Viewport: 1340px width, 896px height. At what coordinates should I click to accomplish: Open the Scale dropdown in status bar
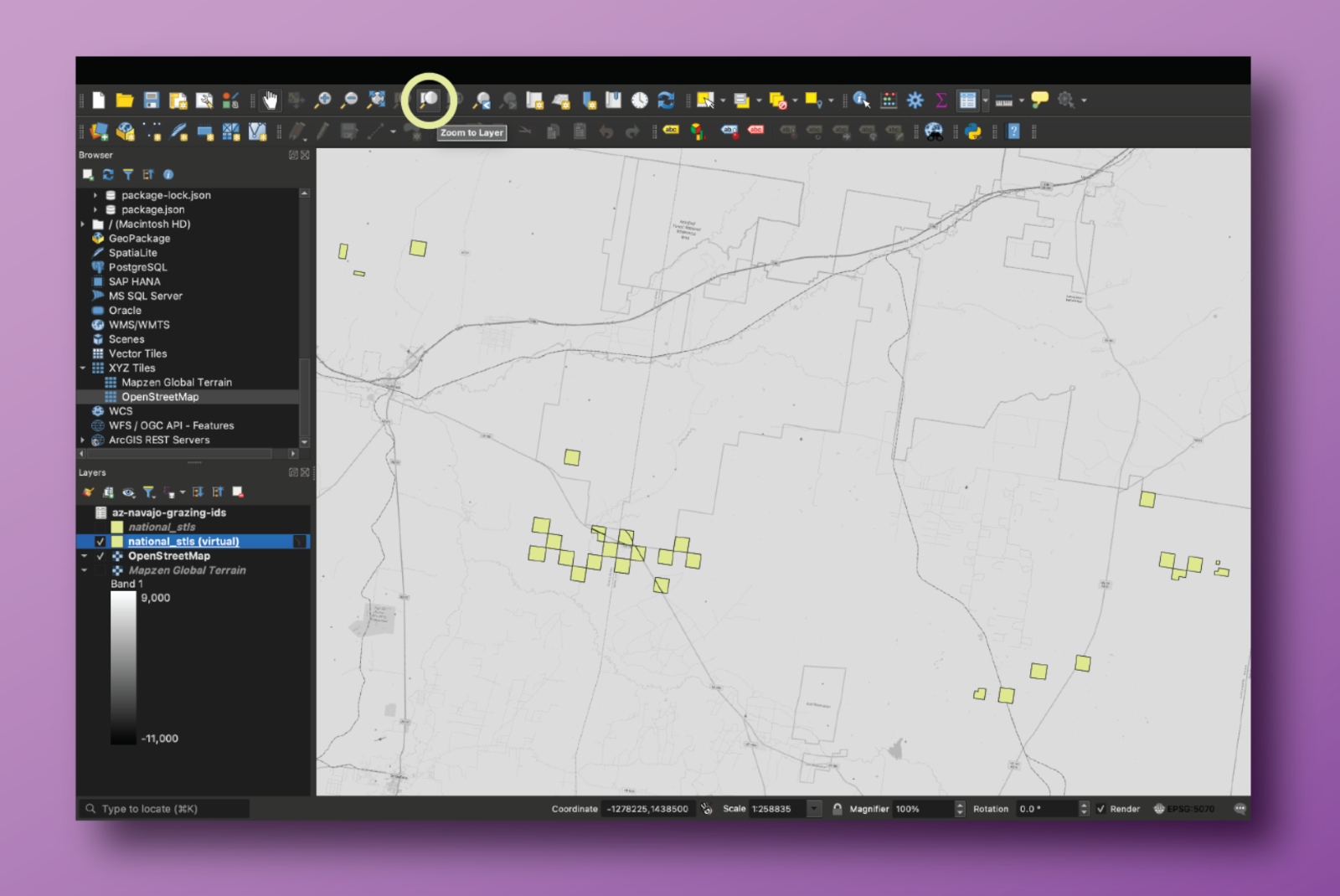coord(813,809)
